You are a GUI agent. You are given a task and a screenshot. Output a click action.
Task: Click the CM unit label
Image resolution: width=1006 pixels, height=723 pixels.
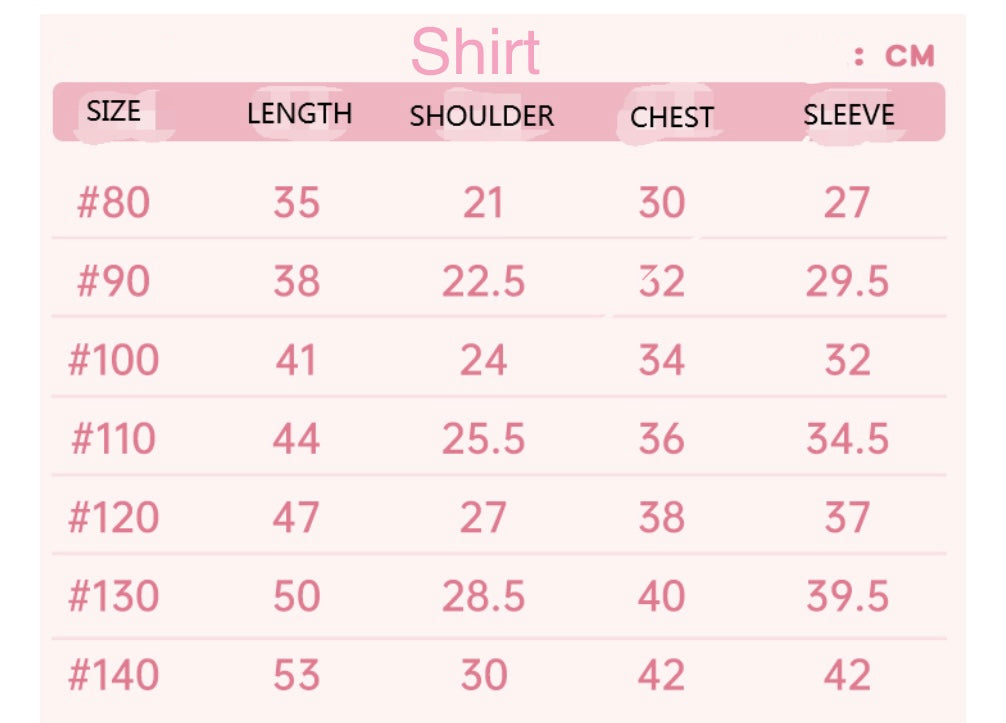909,56
